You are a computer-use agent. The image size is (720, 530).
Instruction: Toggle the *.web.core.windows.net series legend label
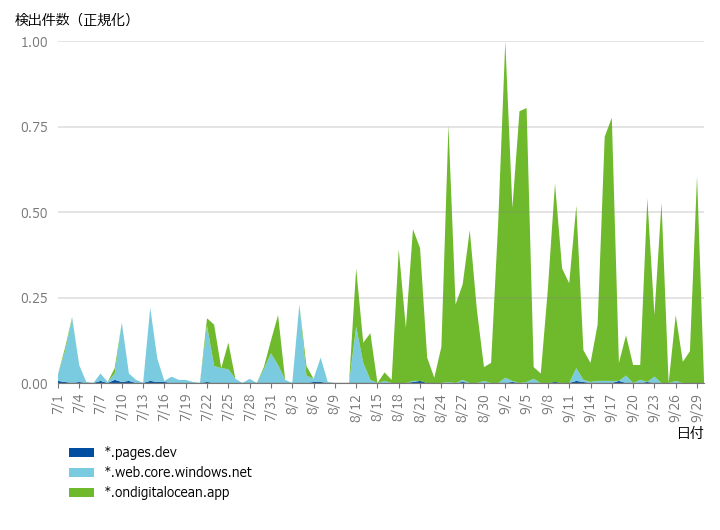tap(178, 472)
